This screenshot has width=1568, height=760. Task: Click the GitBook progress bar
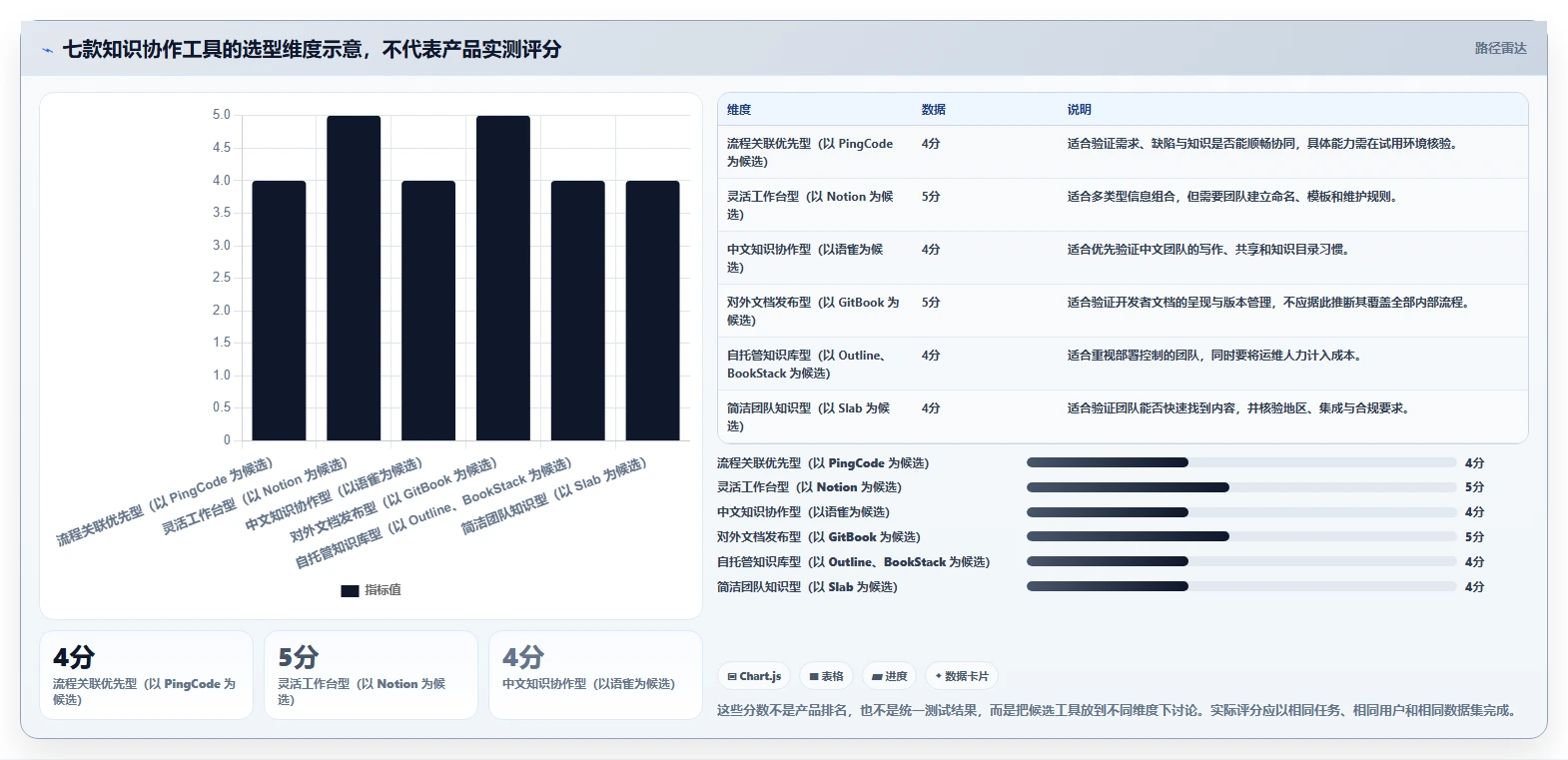(1241, 536)
